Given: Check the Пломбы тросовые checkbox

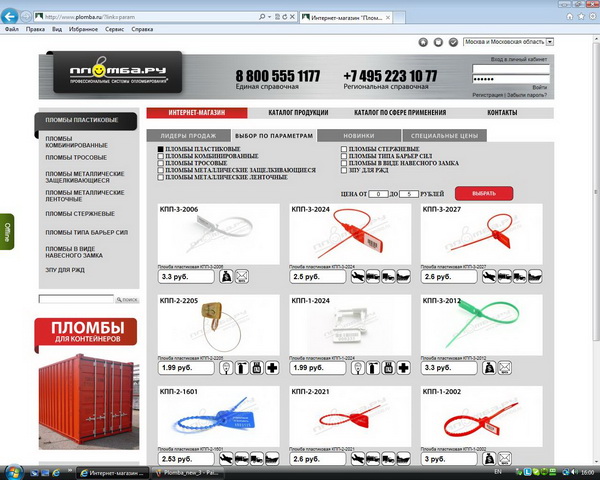Looking at the screenshot, I should pyautogui.click(x=161, y=163).
